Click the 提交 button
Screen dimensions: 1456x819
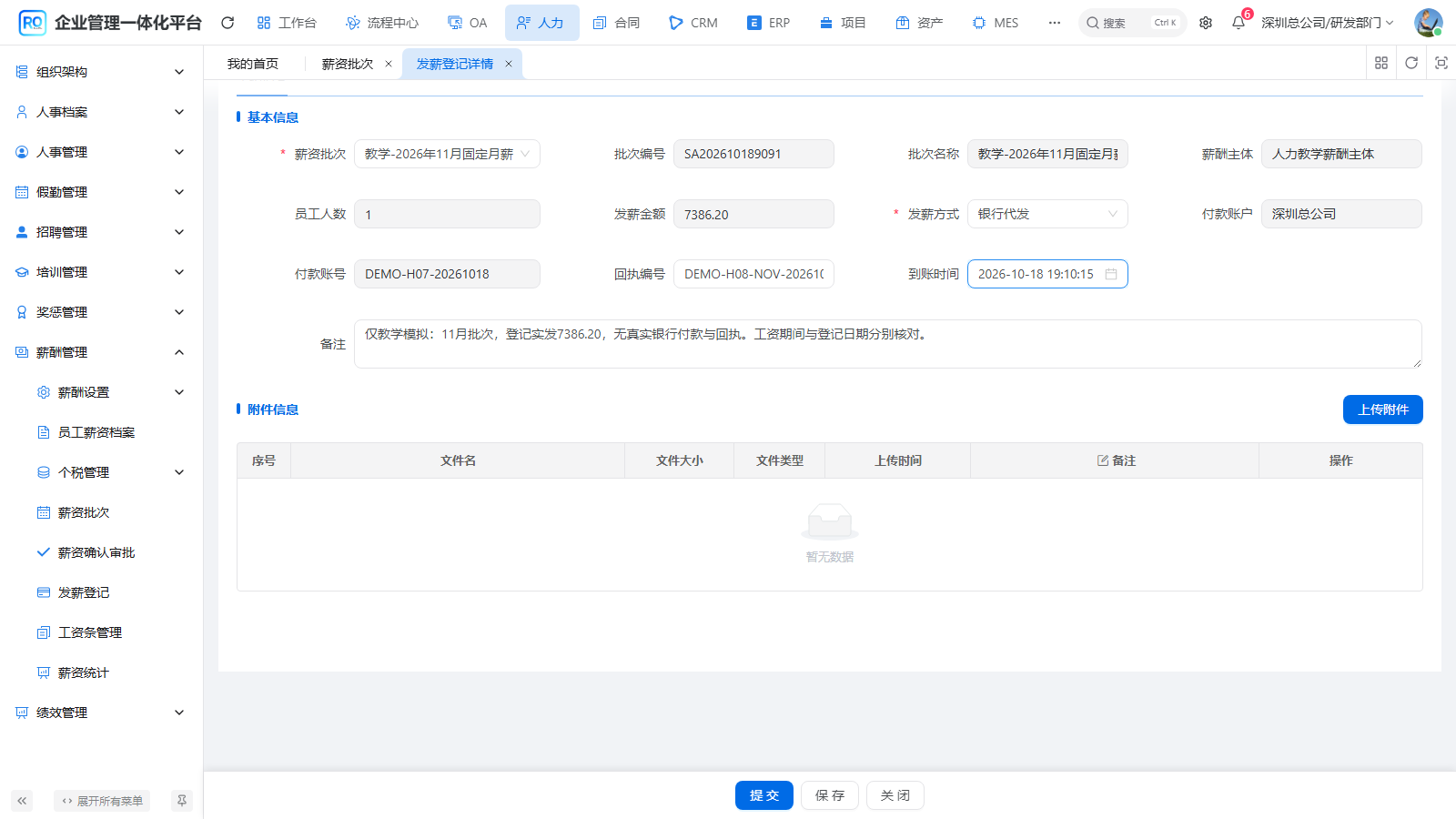click(x=764, y=795)
